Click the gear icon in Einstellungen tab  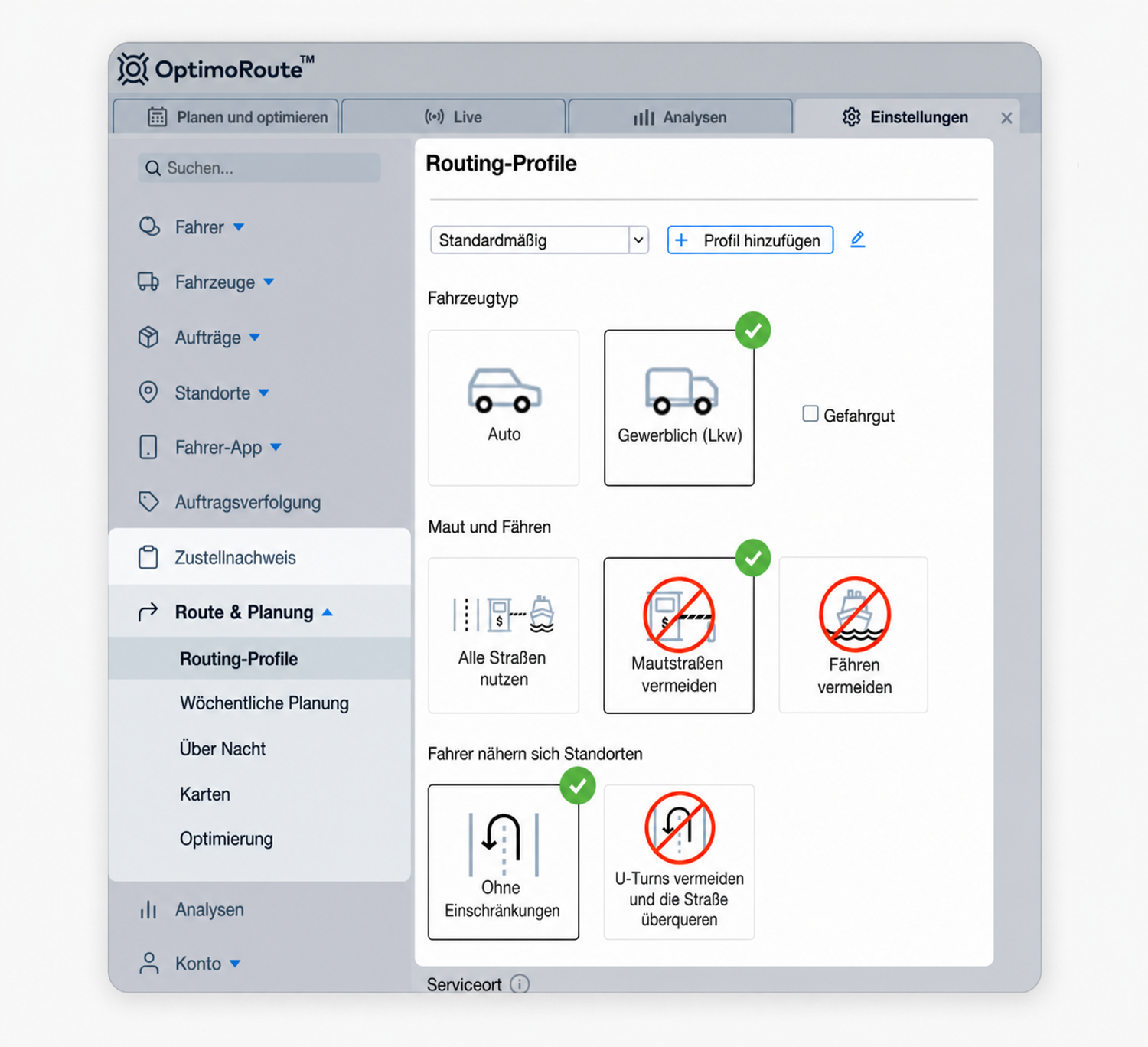(x=852, y=117)
